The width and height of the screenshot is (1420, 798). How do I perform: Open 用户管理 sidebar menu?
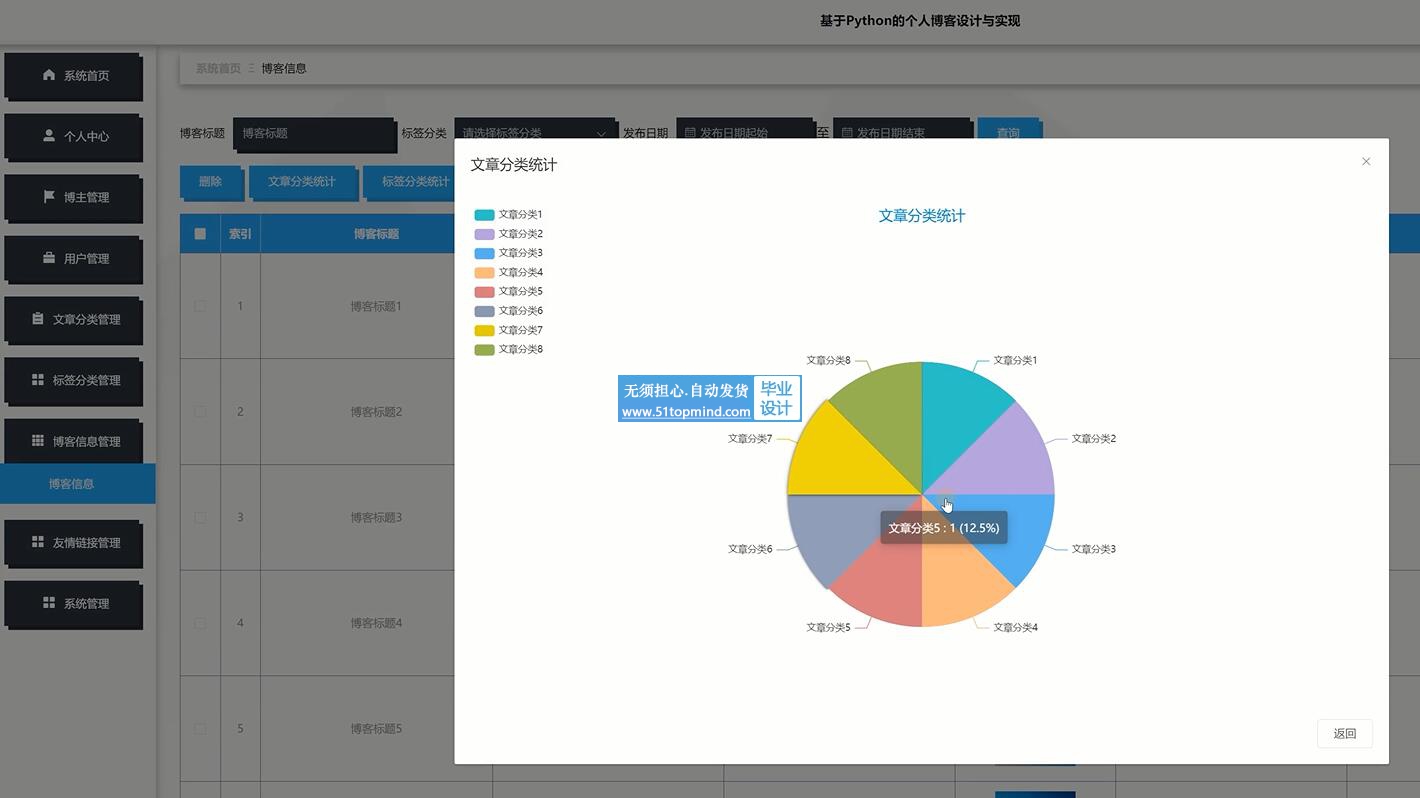(x=73, y=259)
